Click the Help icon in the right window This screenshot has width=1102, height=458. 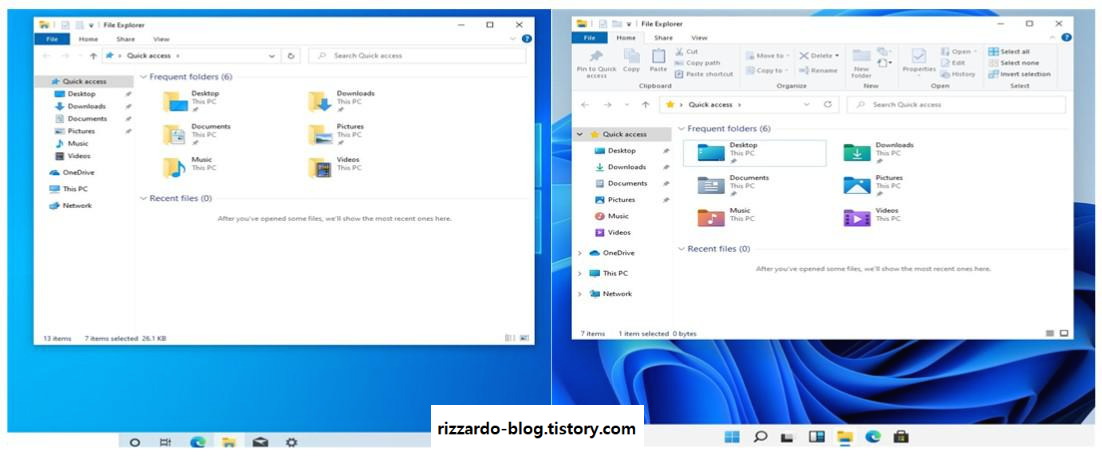click(x=1067, y=38)
